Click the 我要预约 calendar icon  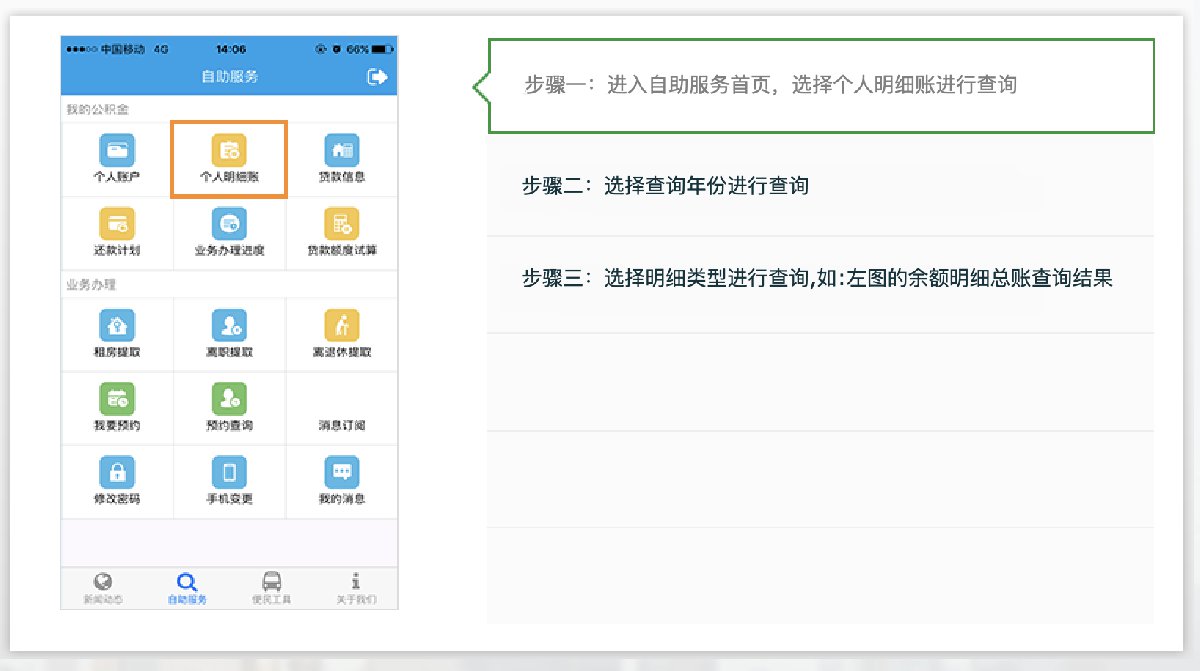point(116,399)
